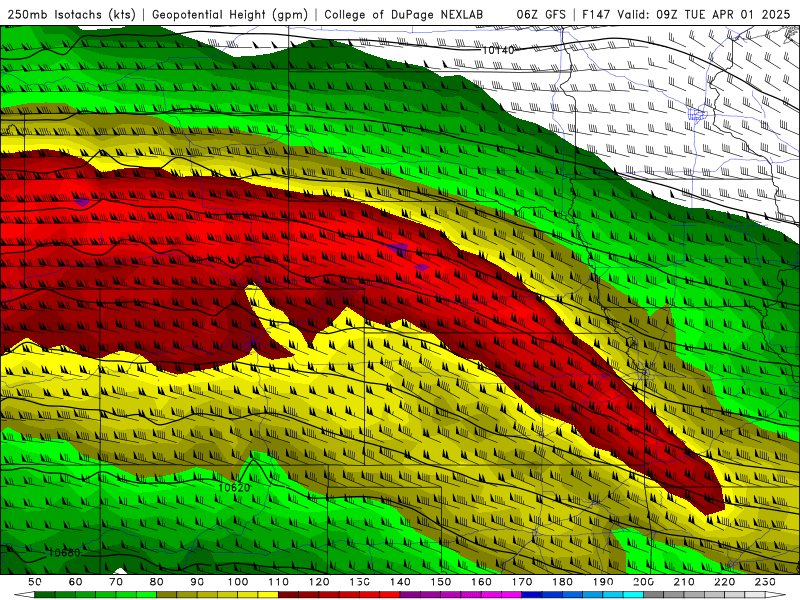Click the 210 value on color scale
Screen dimensions: 800x600
[684, 582]
